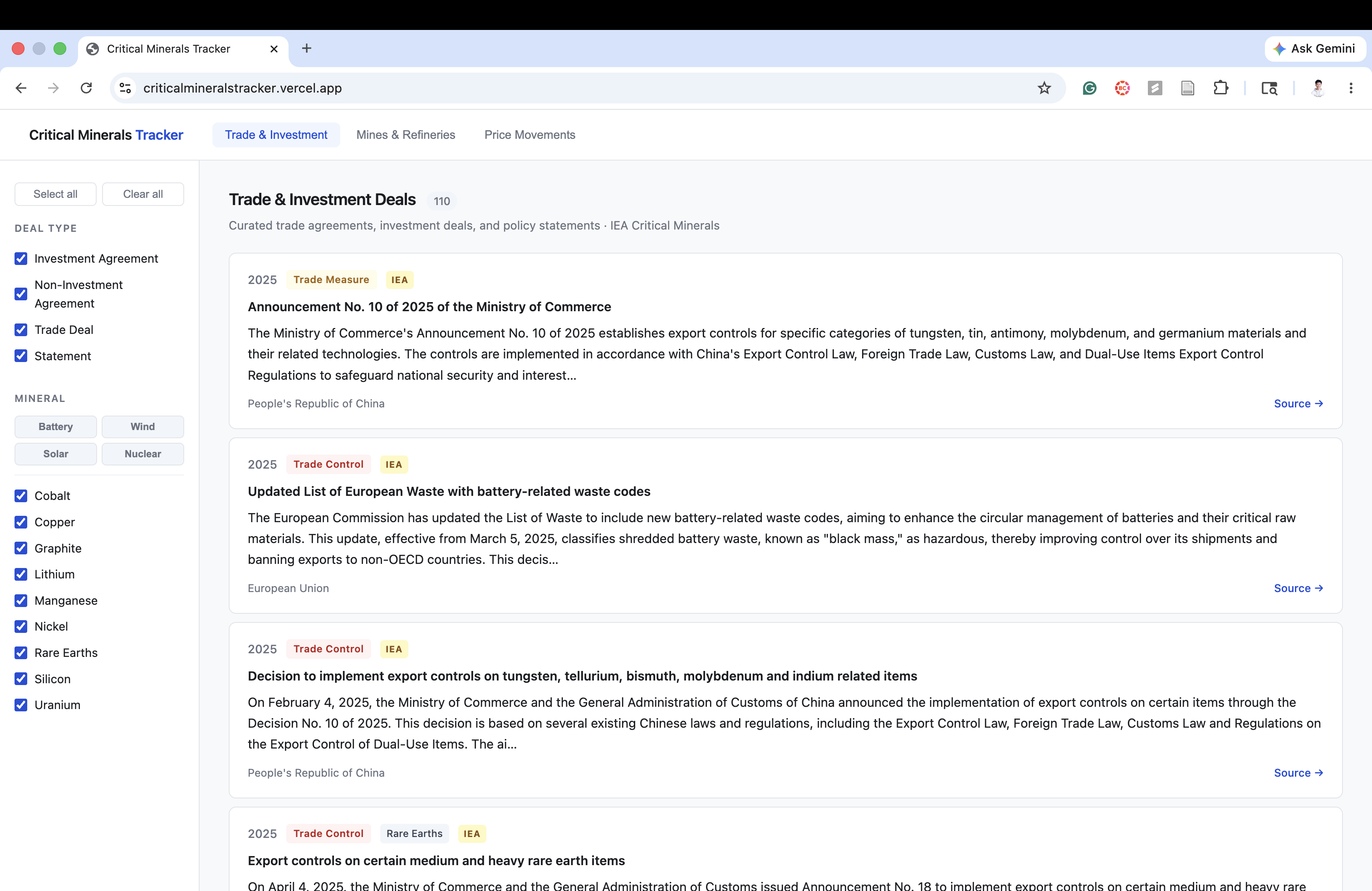Select the Battery mineral group button
The height and width of the screenshot is (891, 1372).
pyautogui.click(x=55, y=426)
